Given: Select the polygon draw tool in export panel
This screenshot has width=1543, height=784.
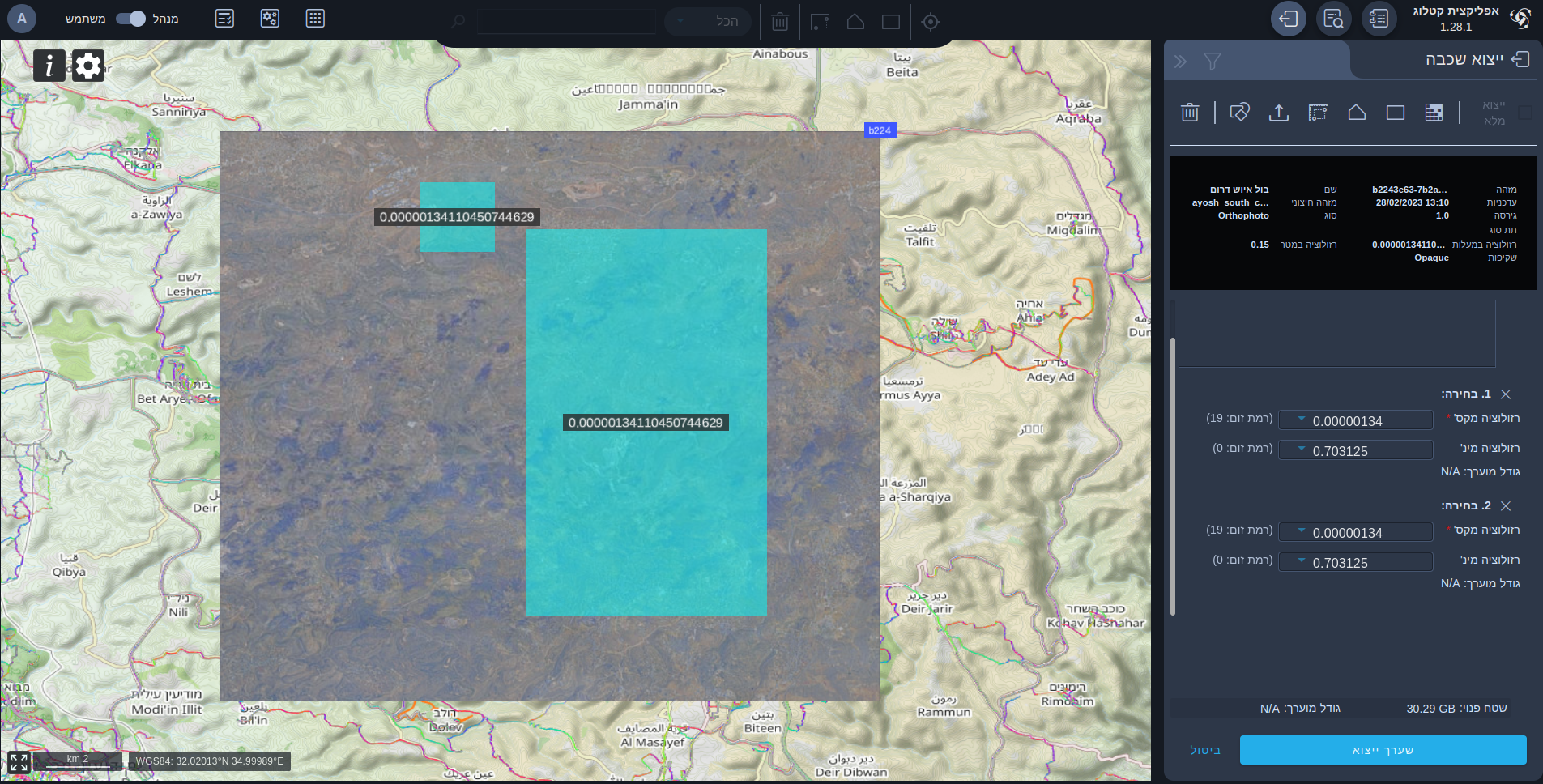Looking at the screenshot, I should click(x=1357, y=113).
